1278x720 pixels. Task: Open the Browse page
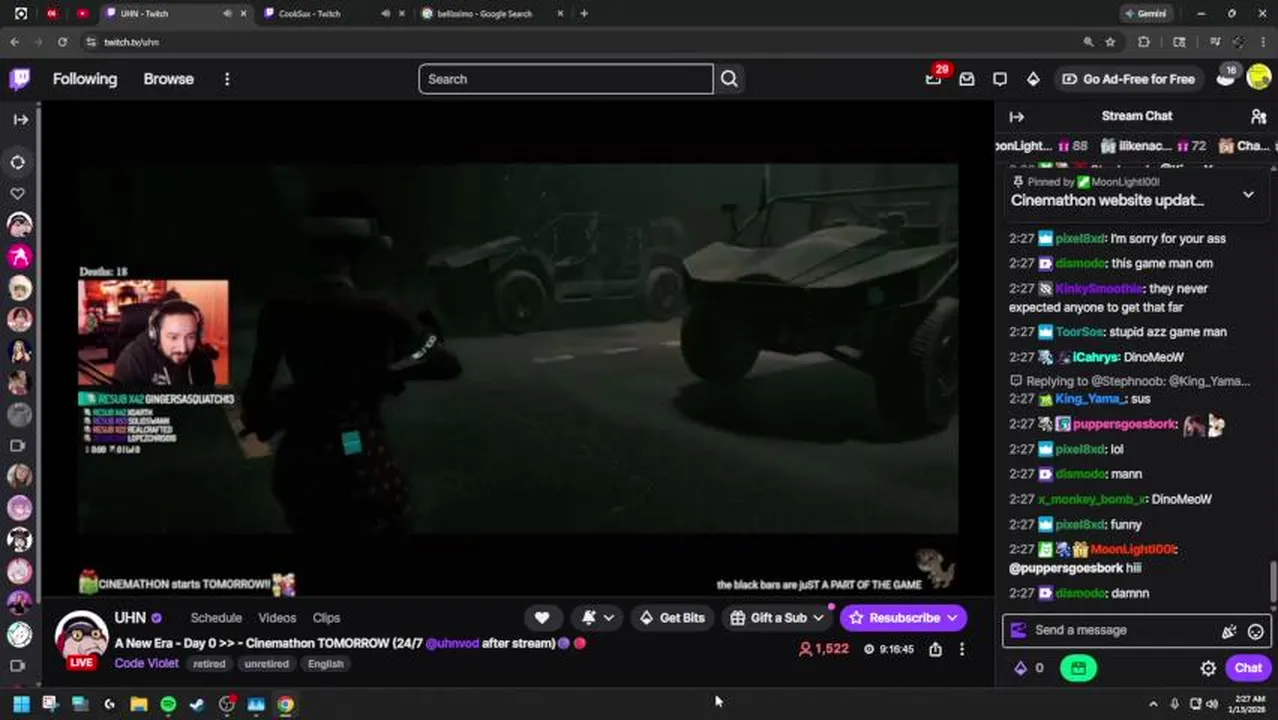tap(168, 79)
